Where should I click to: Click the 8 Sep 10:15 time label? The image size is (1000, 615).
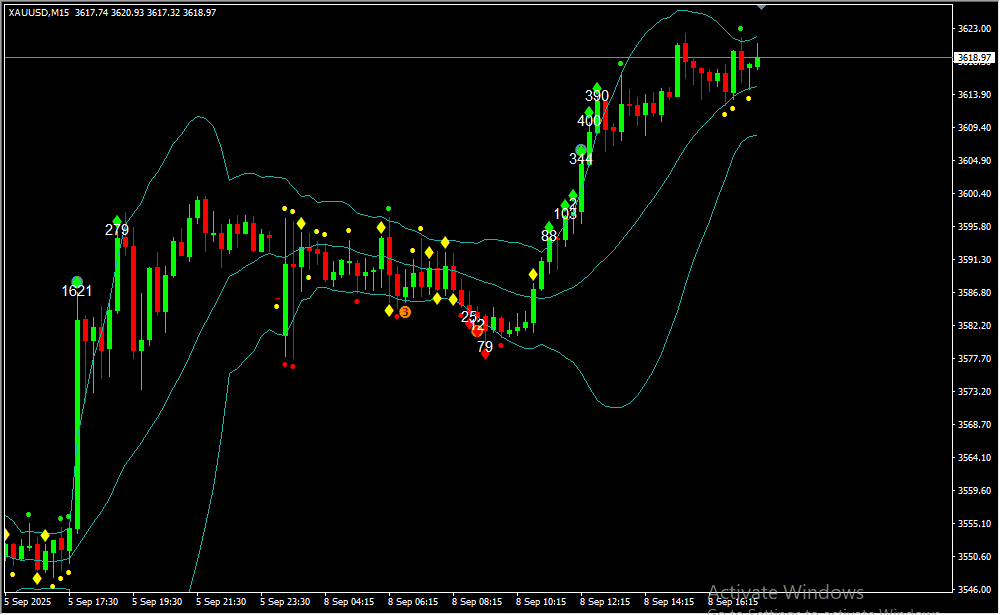click(x=541, y=602)
